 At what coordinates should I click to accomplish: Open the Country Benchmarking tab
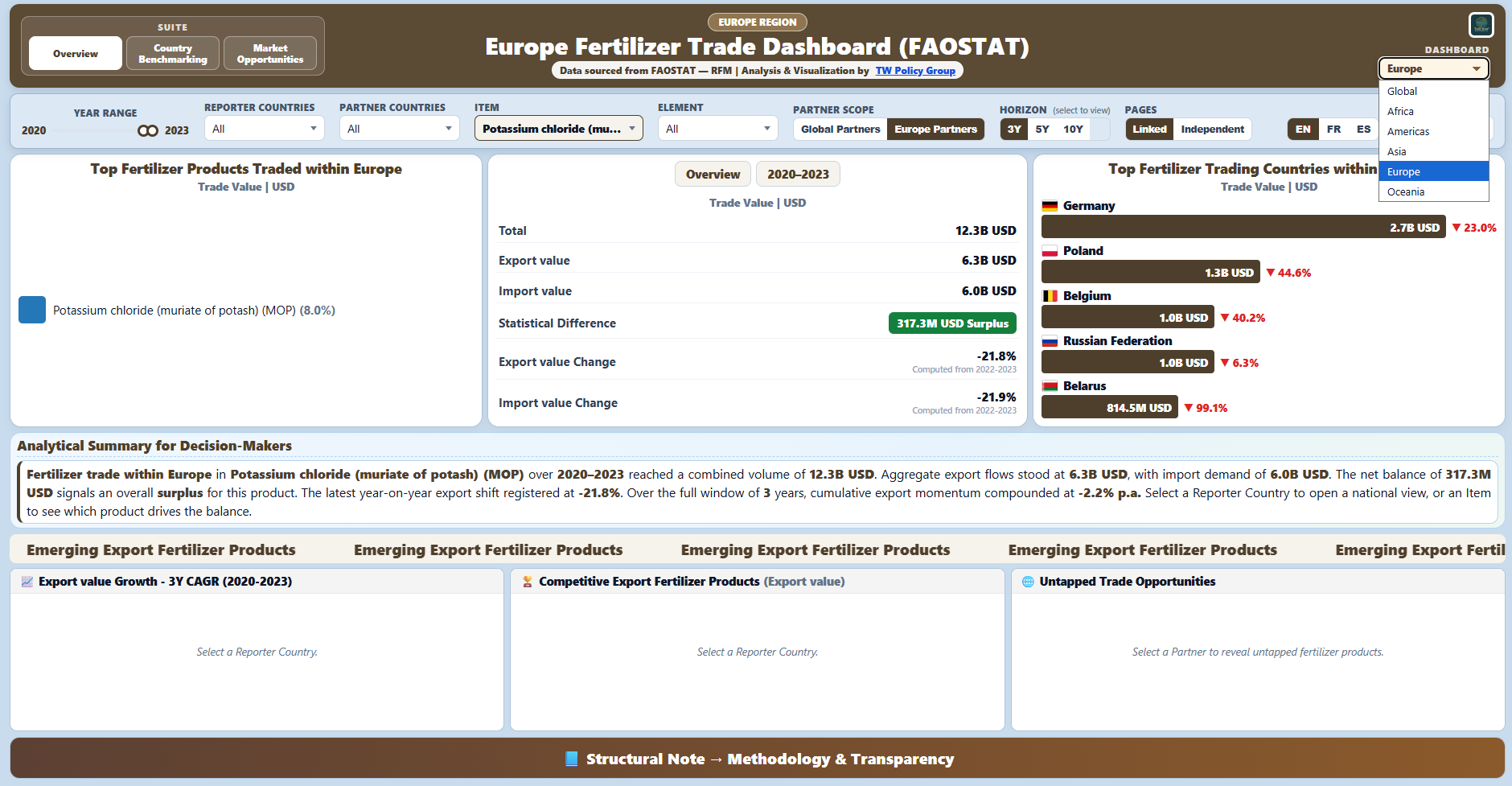pos(173,54)
